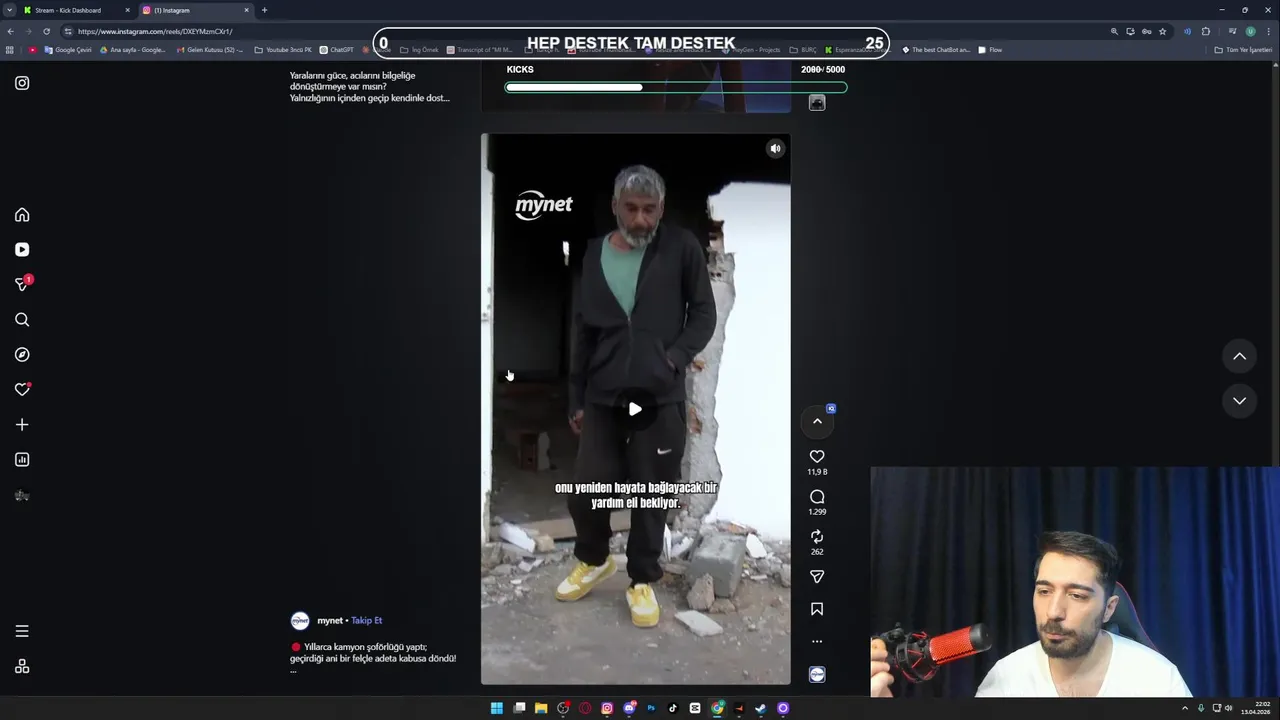This screenshot has width=1280, height=720.
Task: Zoom page via magnifier icon in address bar
Action: [1114, 31]
